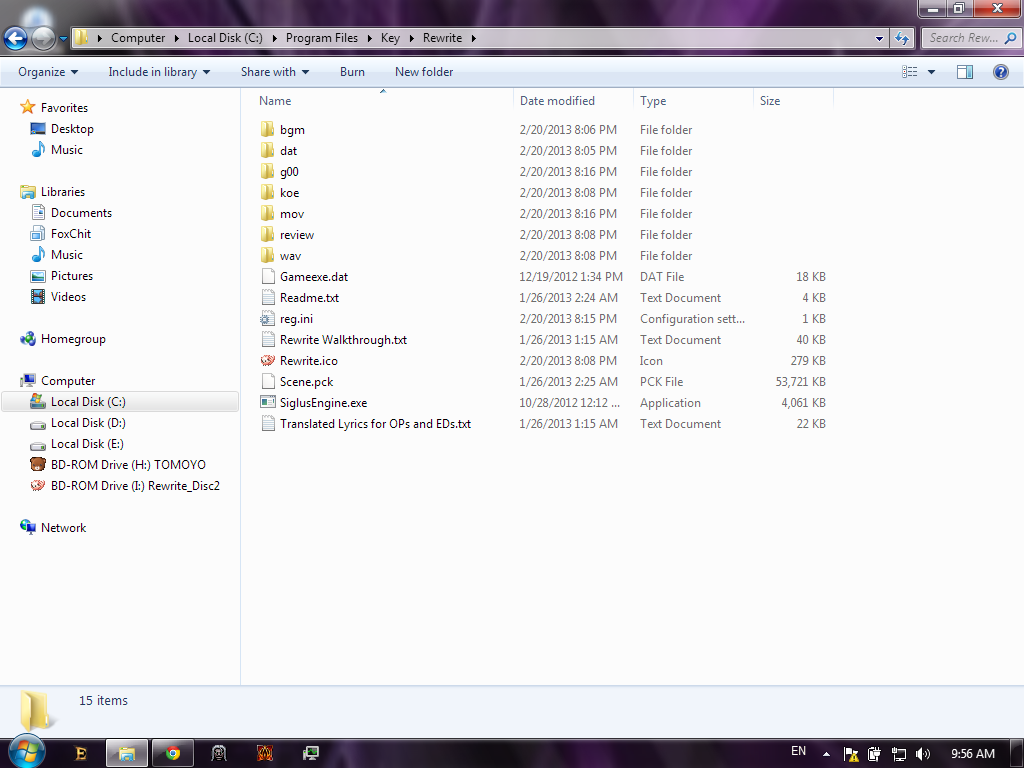Select the SiglusEngine.exe application icon
This screenshot has width=1024, height=768.
pyautogui.click(x=267, y=403)
